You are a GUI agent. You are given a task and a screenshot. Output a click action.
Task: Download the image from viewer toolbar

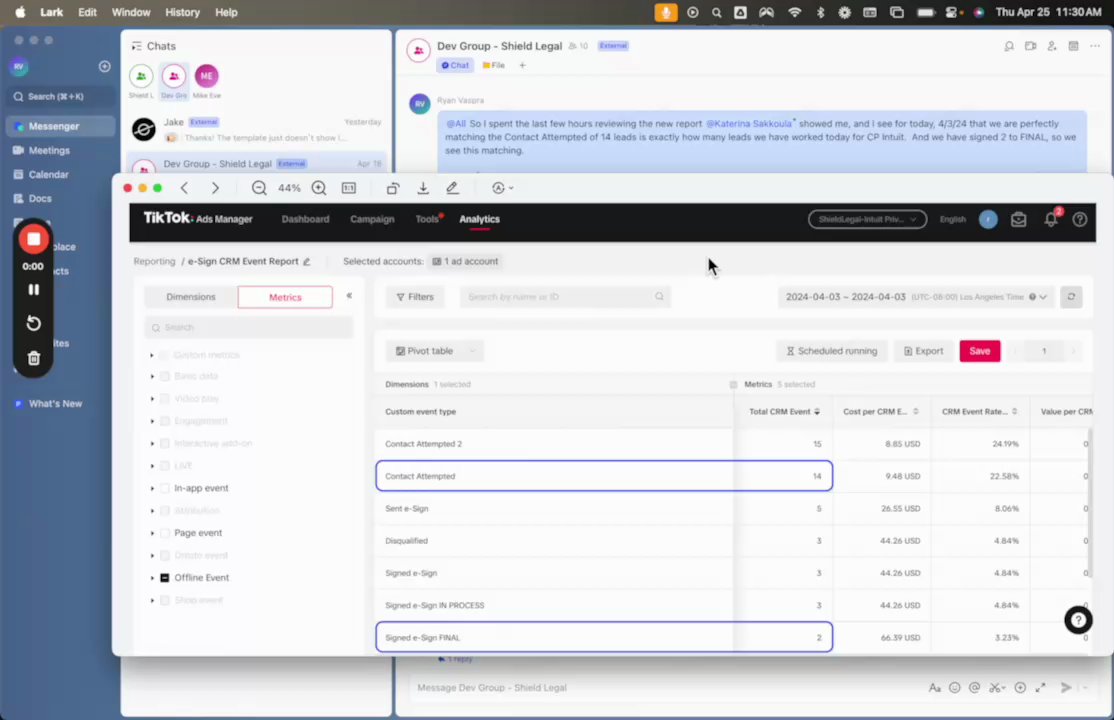pyautogui.click(x=423, y=188)
